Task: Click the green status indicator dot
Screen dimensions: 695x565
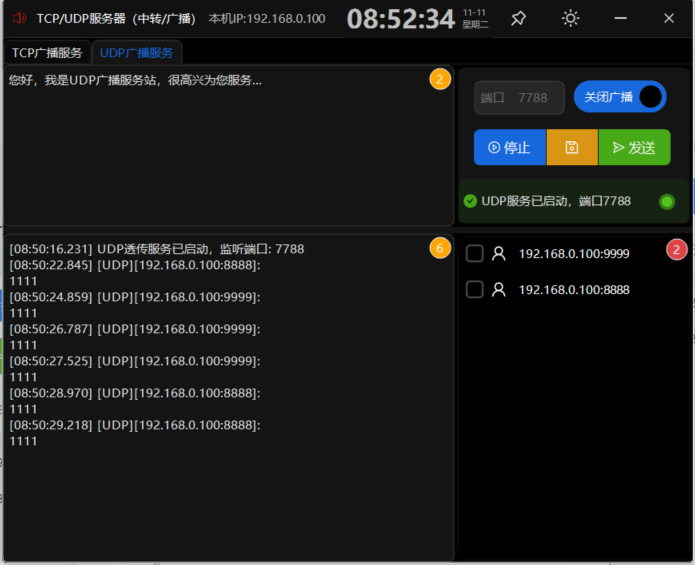Action: pyautogui.click(x=667, y=202)
